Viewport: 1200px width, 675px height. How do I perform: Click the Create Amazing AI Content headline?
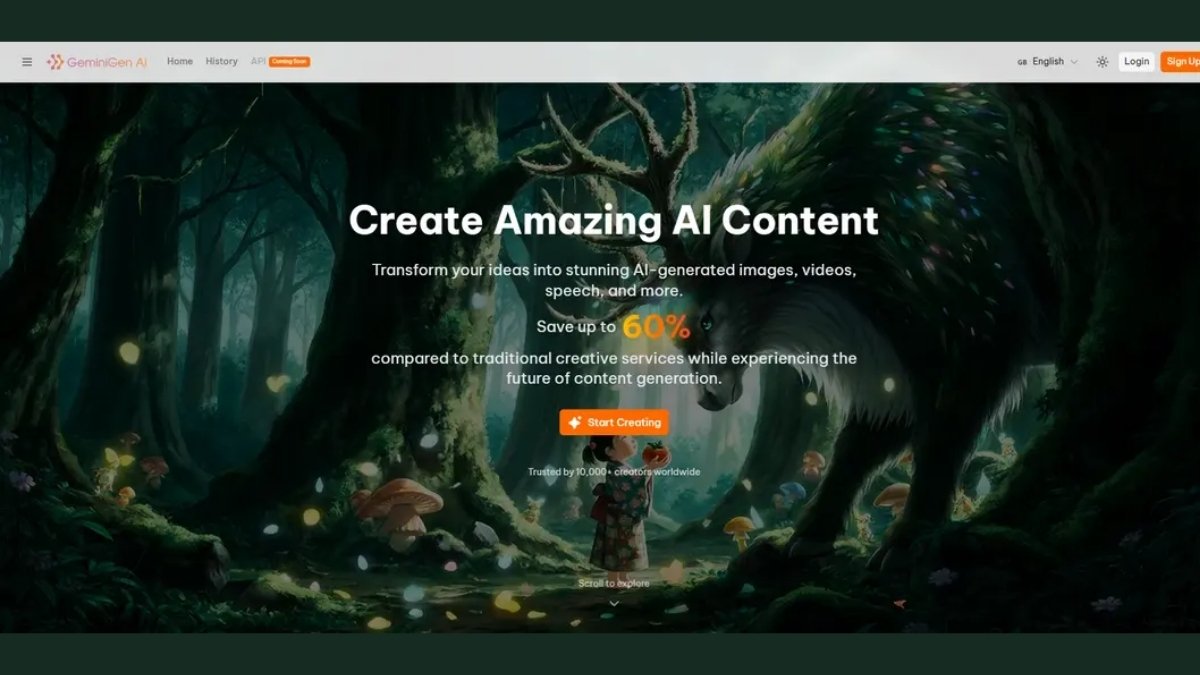pyautogui.click(x=614, y=220)
